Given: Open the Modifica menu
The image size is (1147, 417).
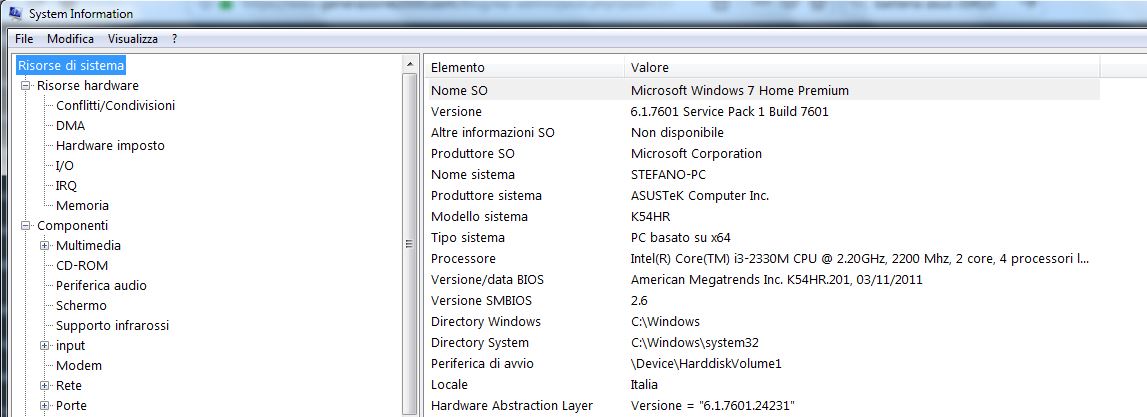Looking at the screenshot, I should (x=70, y=39).
